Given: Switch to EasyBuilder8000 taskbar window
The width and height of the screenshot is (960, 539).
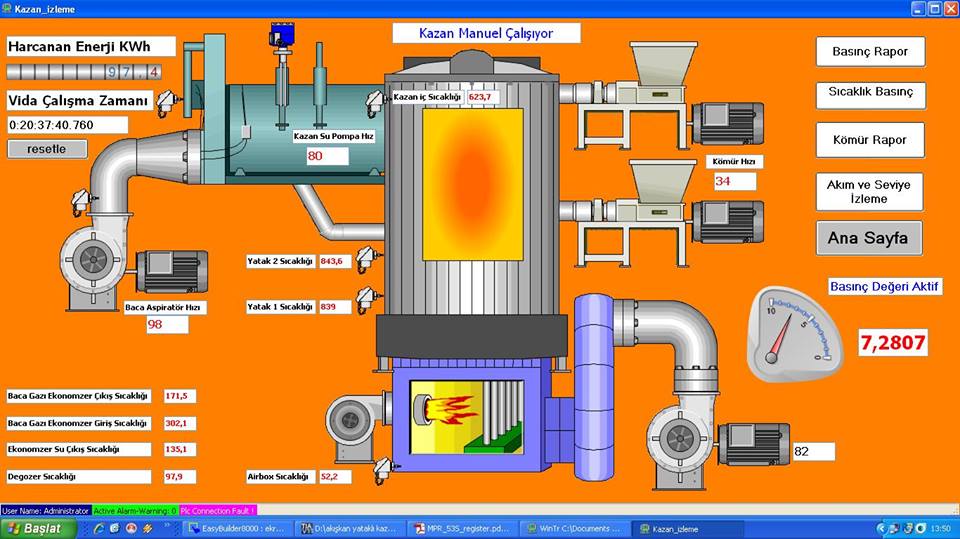Looking at the screenshot, I should pos(236,528).
